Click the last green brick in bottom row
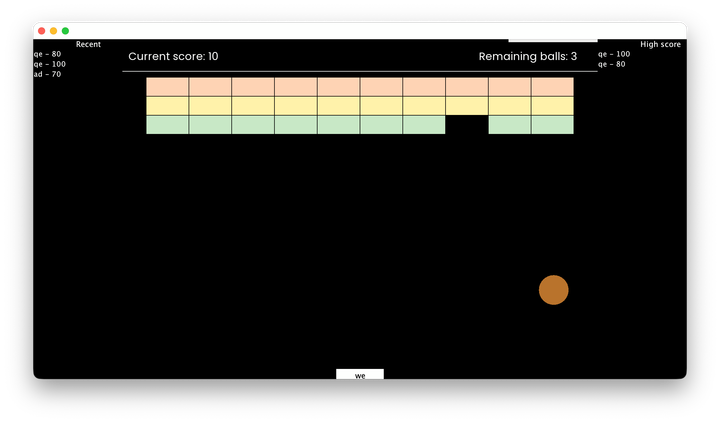The image size is (720, 423). coord(552,125)
